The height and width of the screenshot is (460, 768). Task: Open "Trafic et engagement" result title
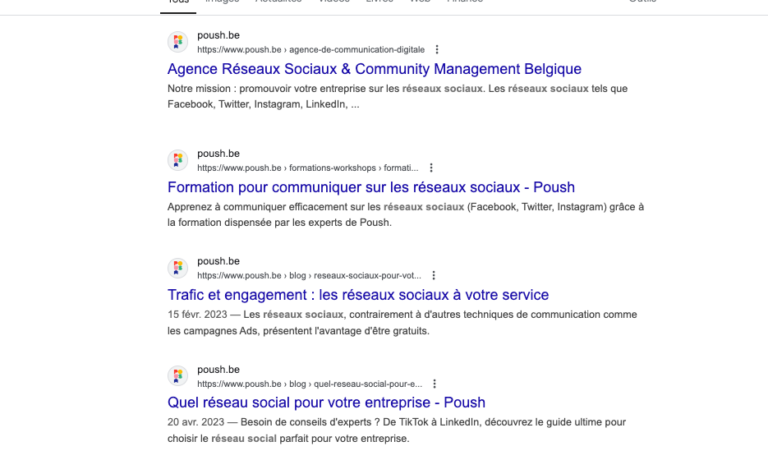pos(358,295)
